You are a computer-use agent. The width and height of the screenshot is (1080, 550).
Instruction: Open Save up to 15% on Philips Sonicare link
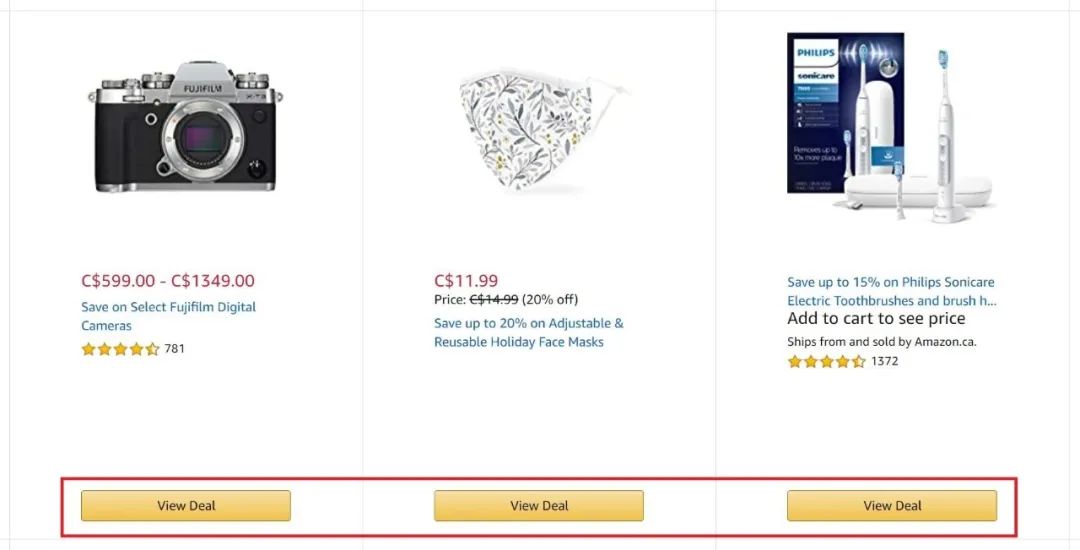point(892,291)
